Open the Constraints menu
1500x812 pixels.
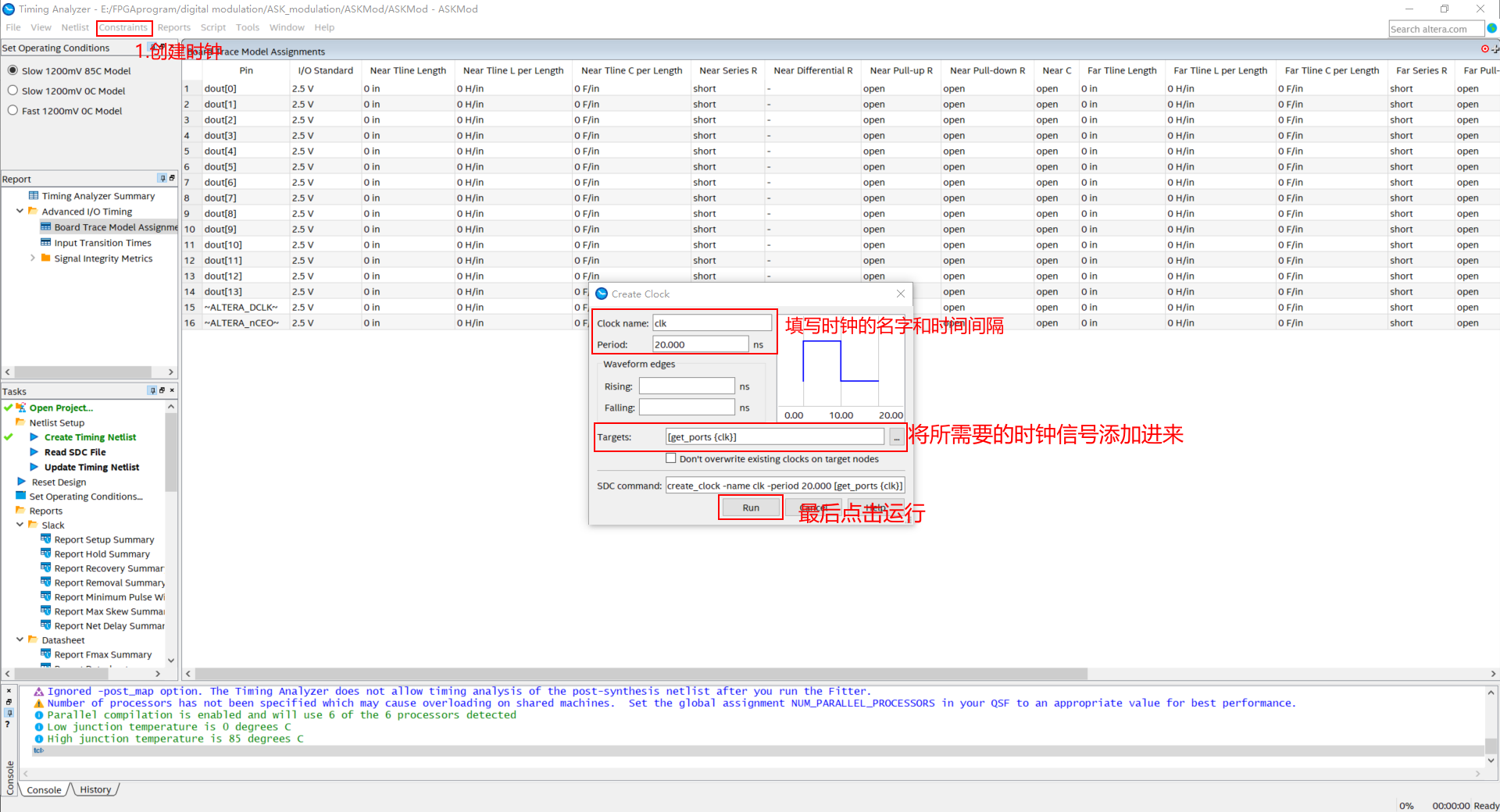123,27
